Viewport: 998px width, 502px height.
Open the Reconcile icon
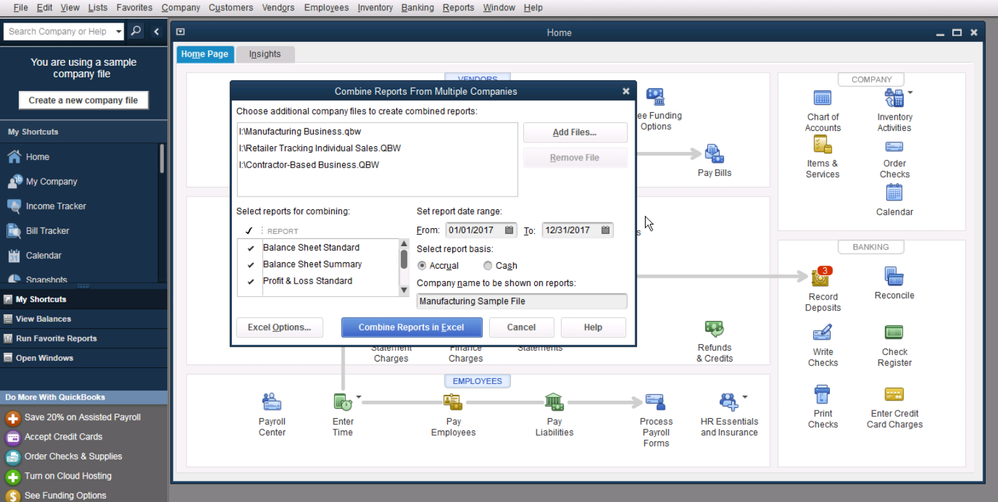[894, 276]
